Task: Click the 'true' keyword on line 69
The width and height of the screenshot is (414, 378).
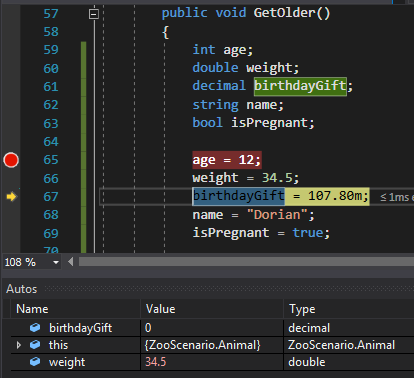Action: (x=308, y=233)
